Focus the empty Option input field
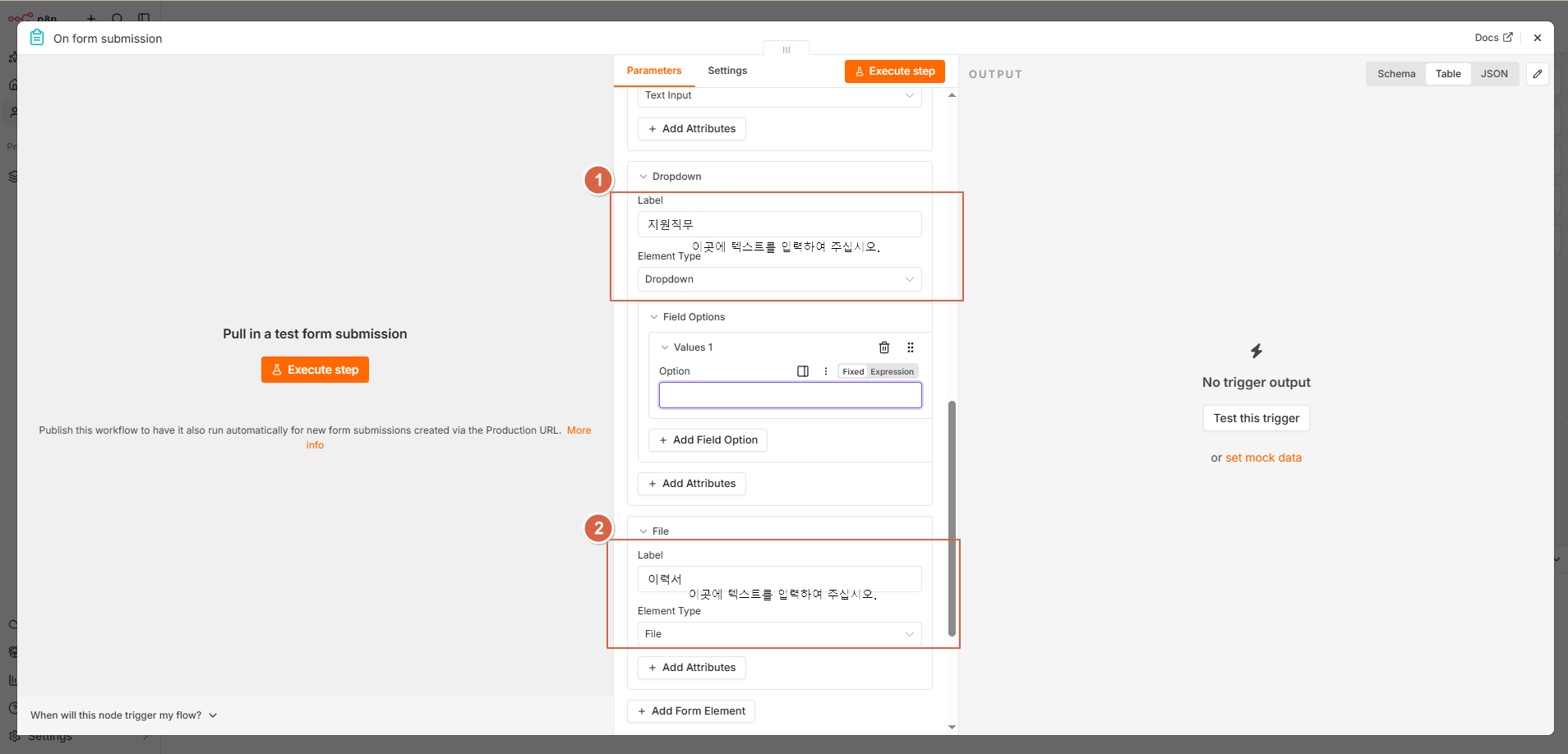 (x=790, y=395)
